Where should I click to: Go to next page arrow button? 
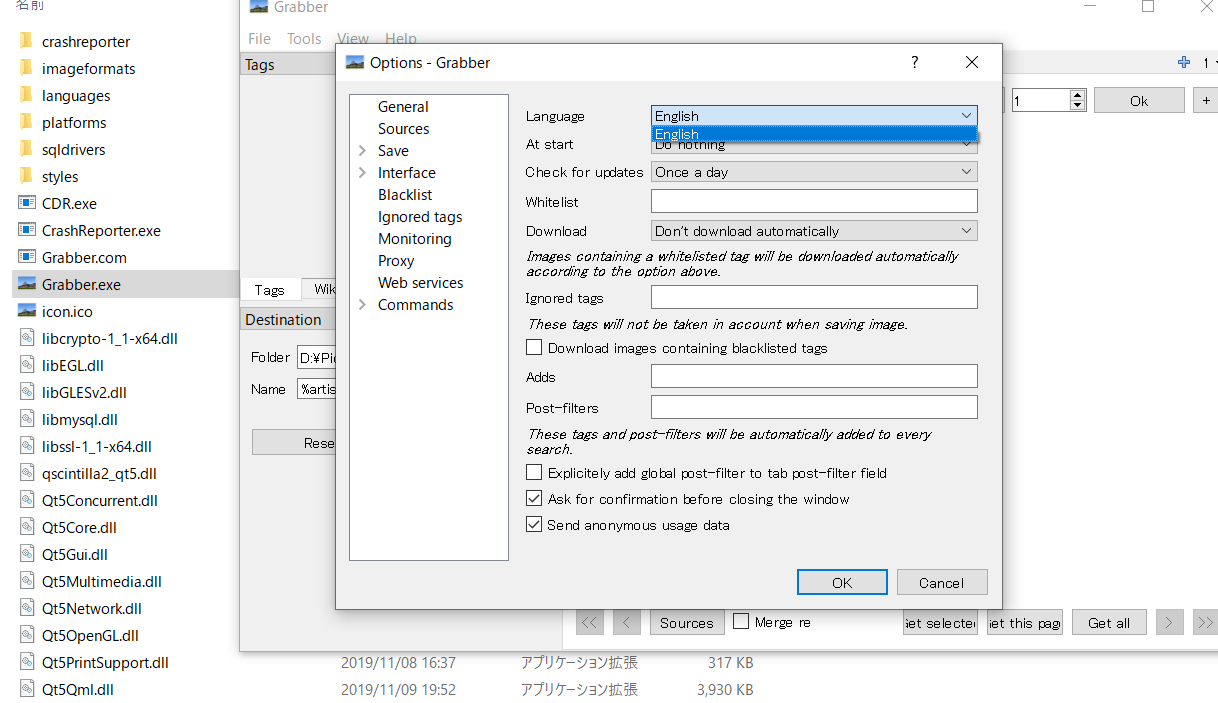(1168, 622)
